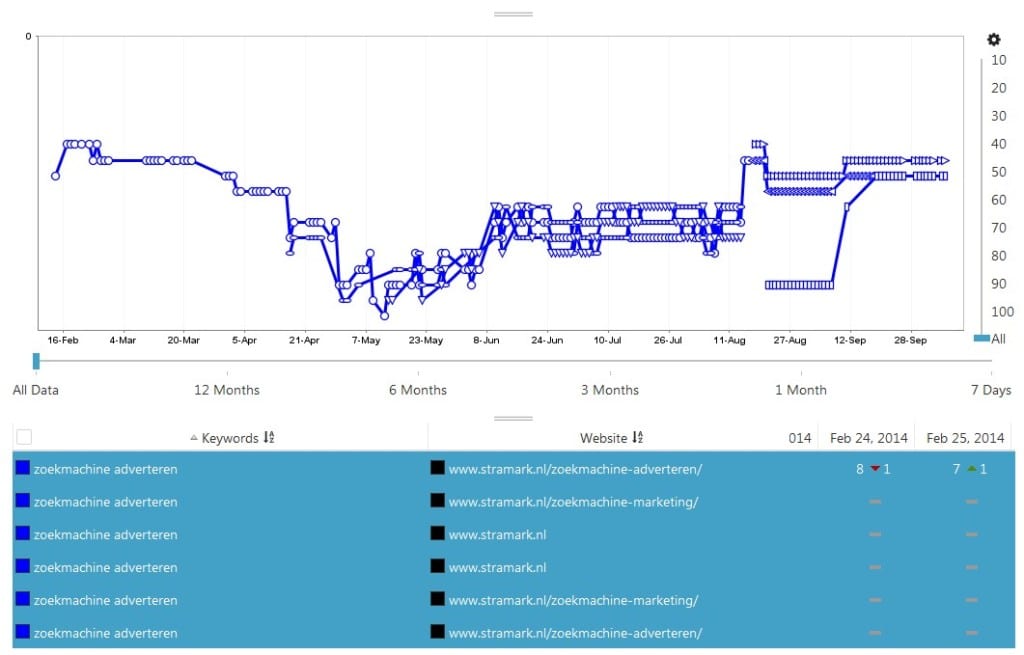Click the first data point near 16-Feb
Screen dimensions: 1024x655
pos(56,176)
